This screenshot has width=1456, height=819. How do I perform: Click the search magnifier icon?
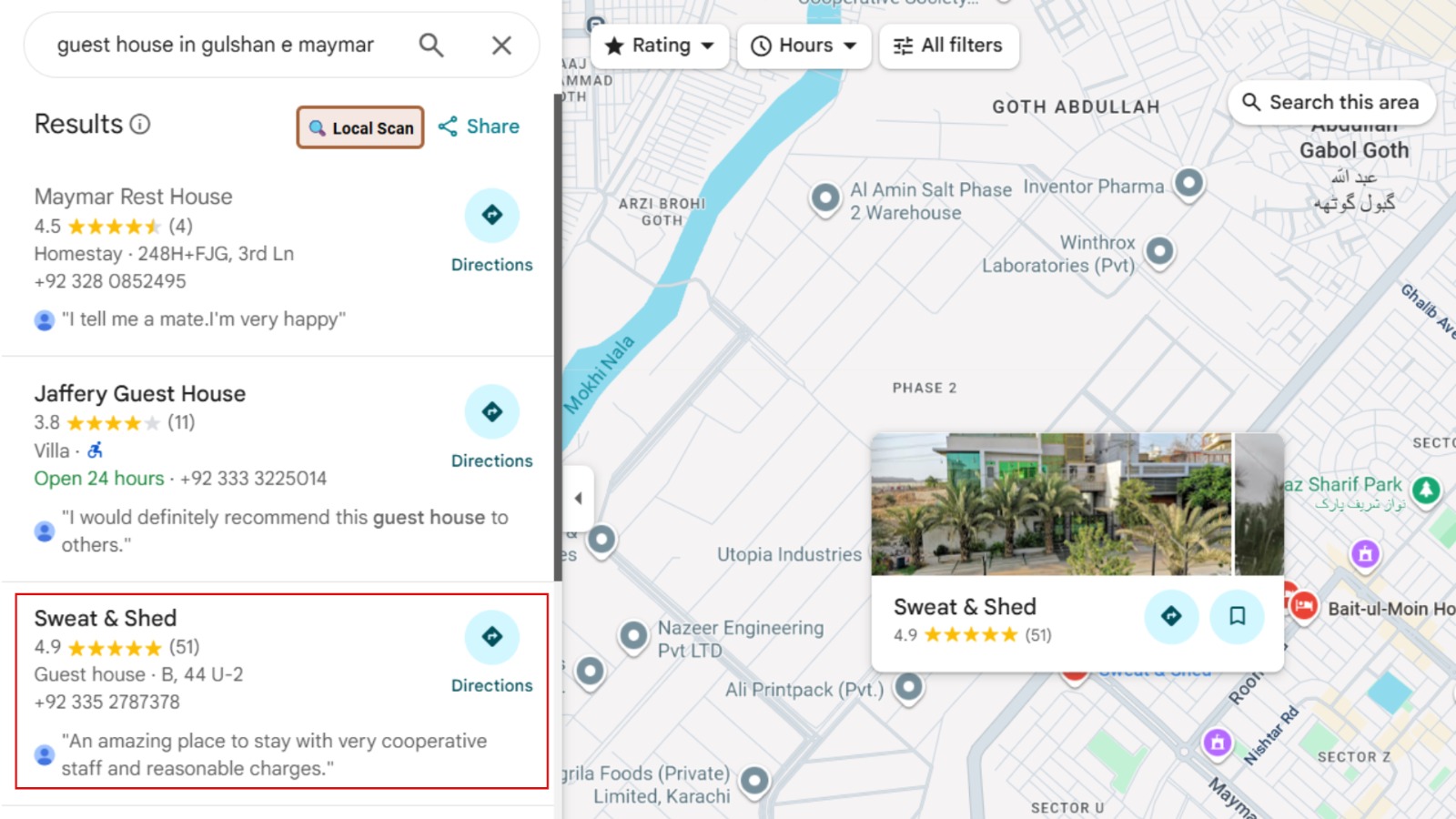pyautogui.click(x=430, y=45)
